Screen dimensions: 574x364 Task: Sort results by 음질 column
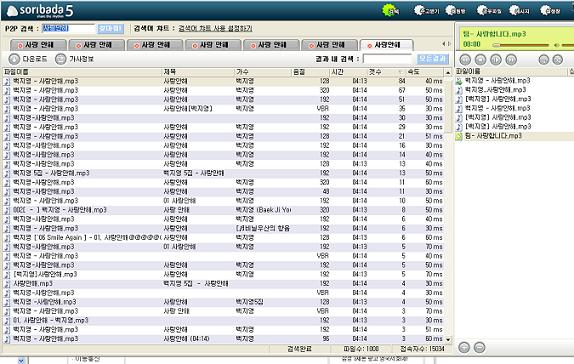(310, 72)
